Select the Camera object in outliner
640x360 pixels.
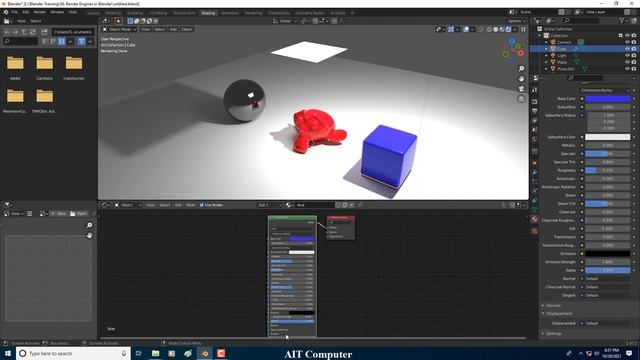(x=564, y=42)
